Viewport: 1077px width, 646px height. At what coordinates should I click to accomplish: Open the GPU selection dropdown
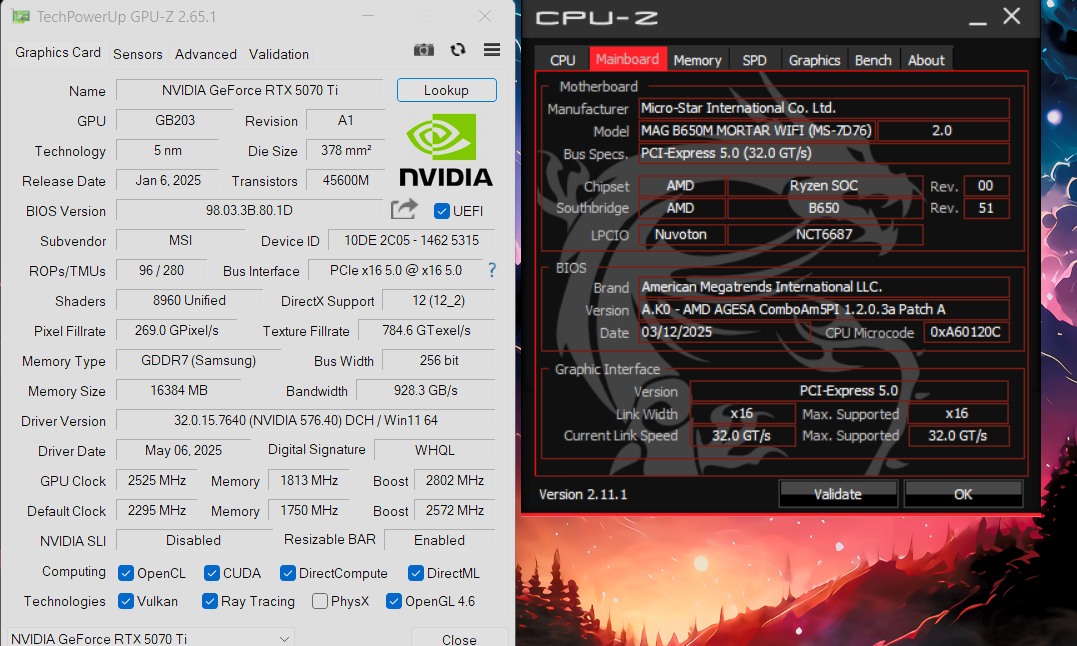click(x=151, y=638)
